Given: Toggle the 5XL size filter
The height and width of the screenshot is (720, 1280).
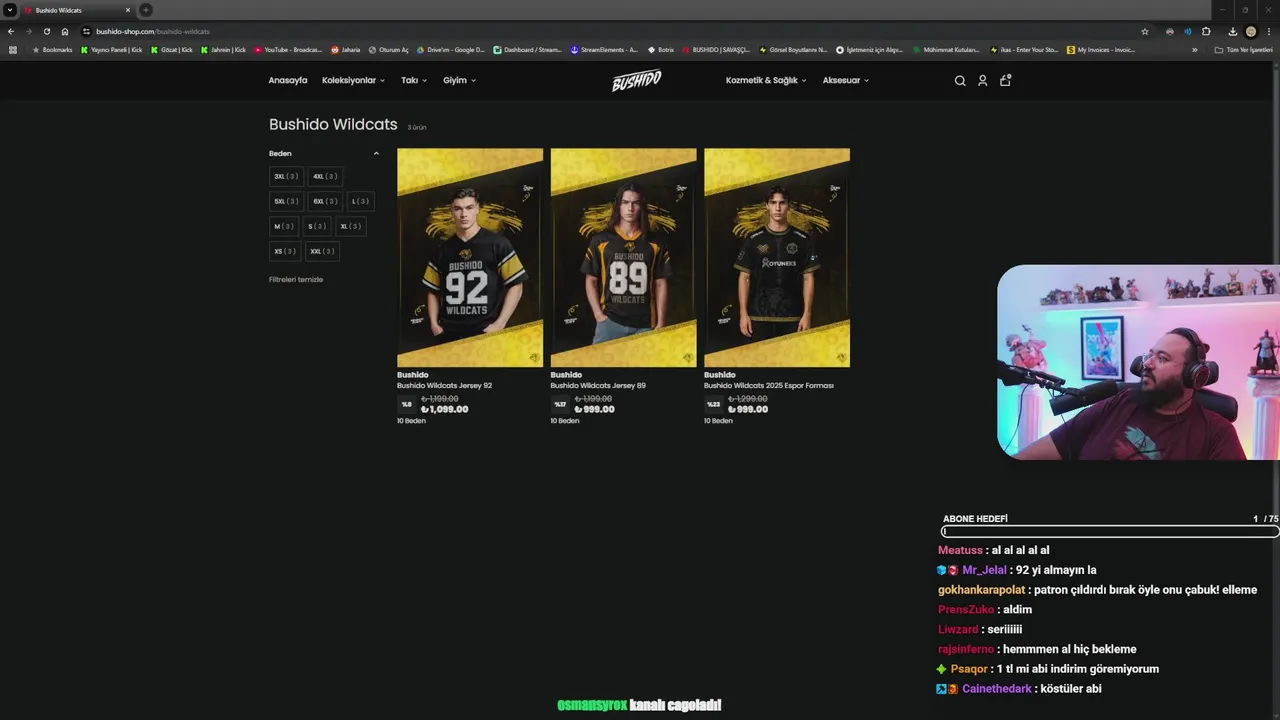Looking at the screenshot, I should 286,201.
